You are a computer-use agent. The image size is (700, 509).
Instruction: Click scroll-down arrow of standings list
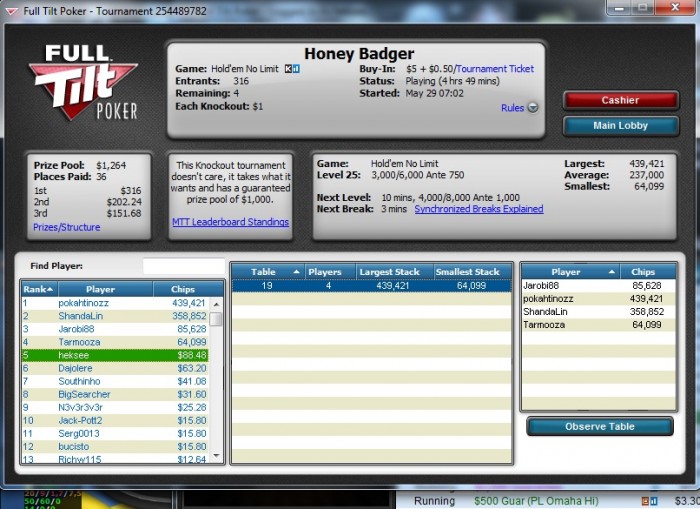216,455
